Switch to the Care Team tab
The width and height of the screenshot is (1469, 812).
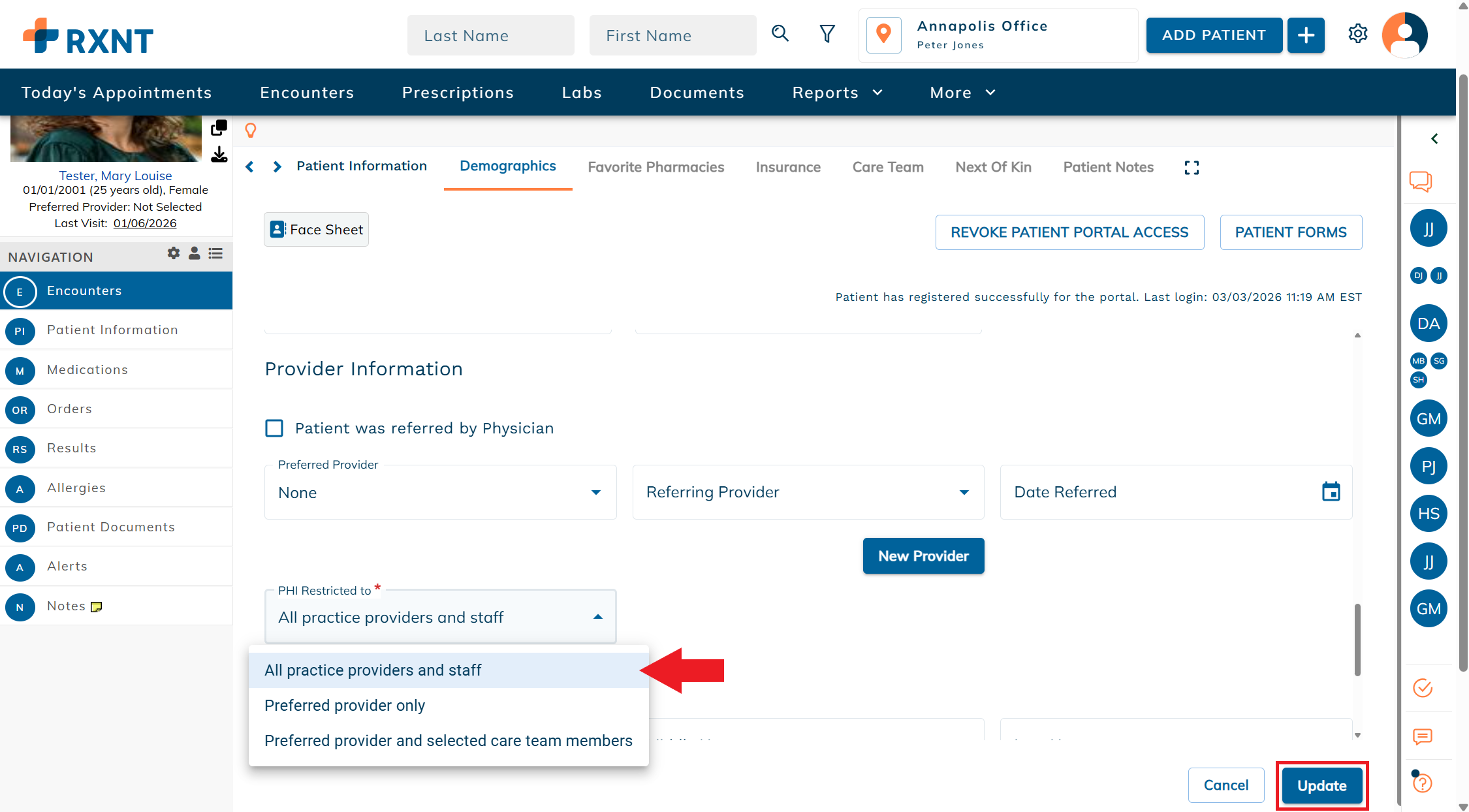point(887,167)
